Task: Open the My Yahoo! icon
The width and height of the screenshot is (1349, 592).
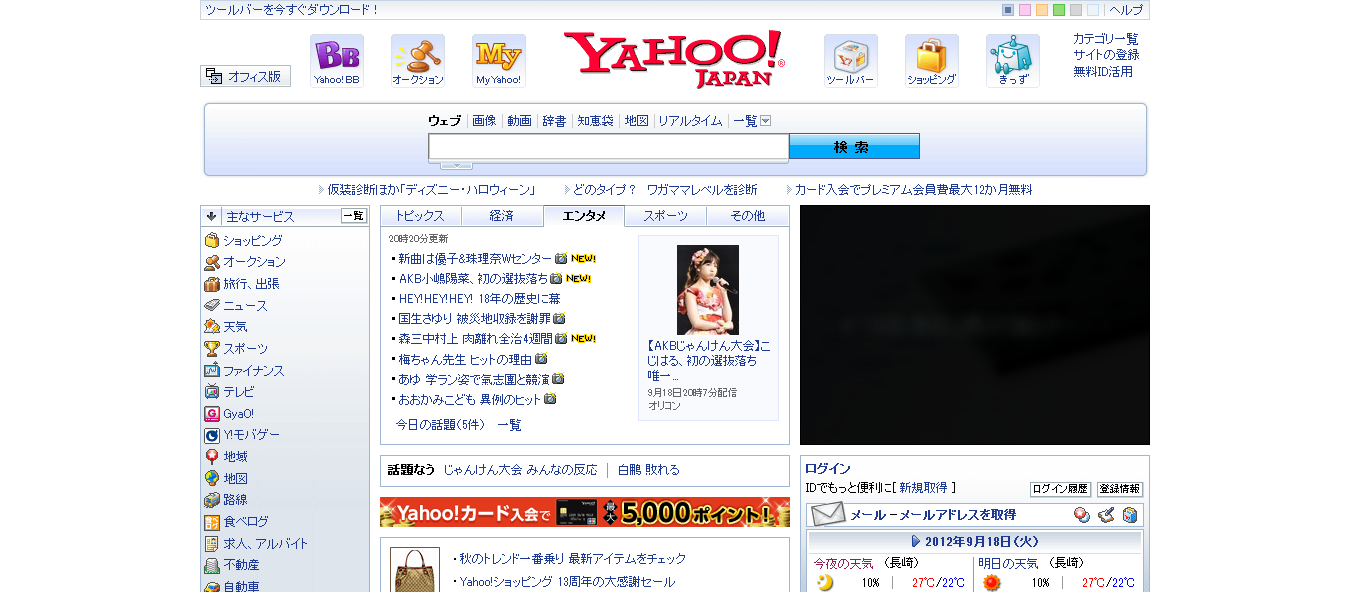Action: [499, 61]
